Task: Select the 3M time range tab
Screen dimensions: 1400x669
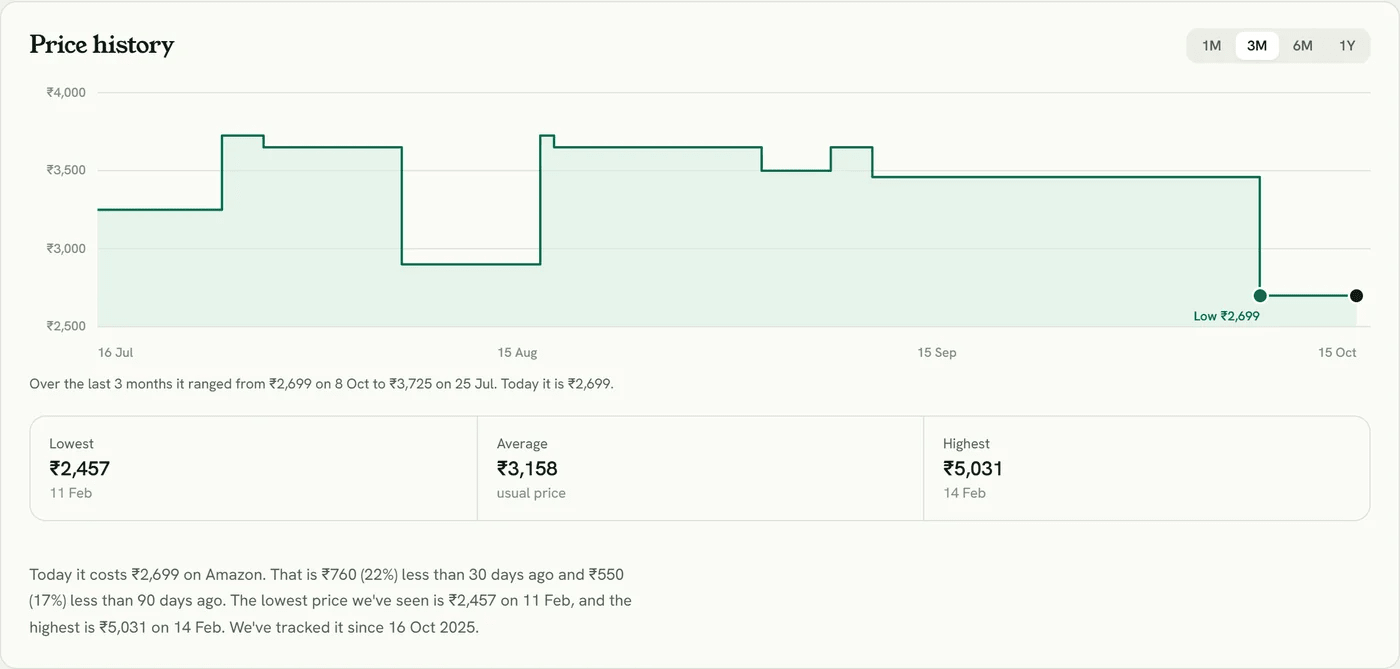Action: (1257, 46)
